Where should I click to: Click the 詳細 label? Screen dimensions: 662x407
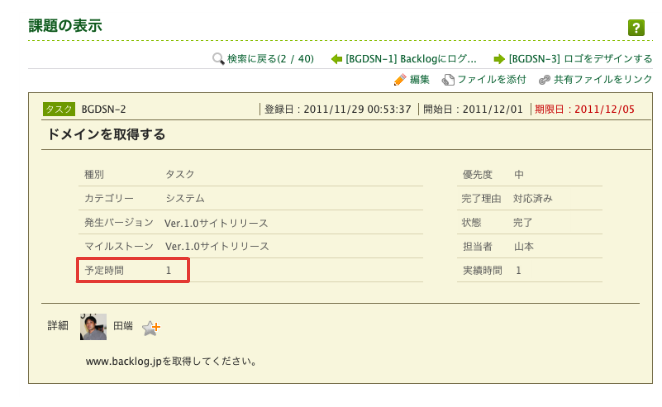coord(58,326)
